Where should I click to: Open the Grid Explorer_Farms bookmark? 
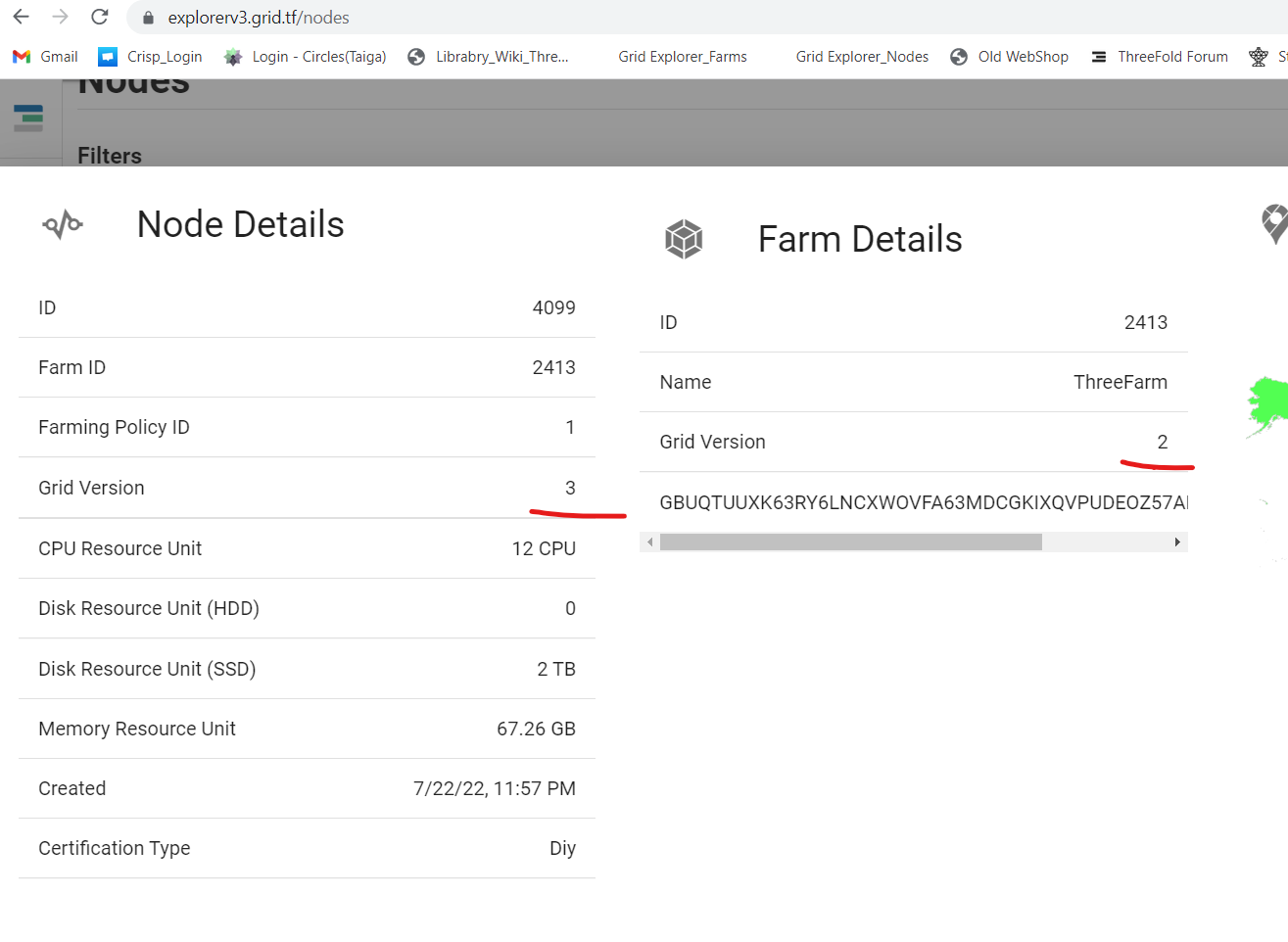click(x=683, y=56)
